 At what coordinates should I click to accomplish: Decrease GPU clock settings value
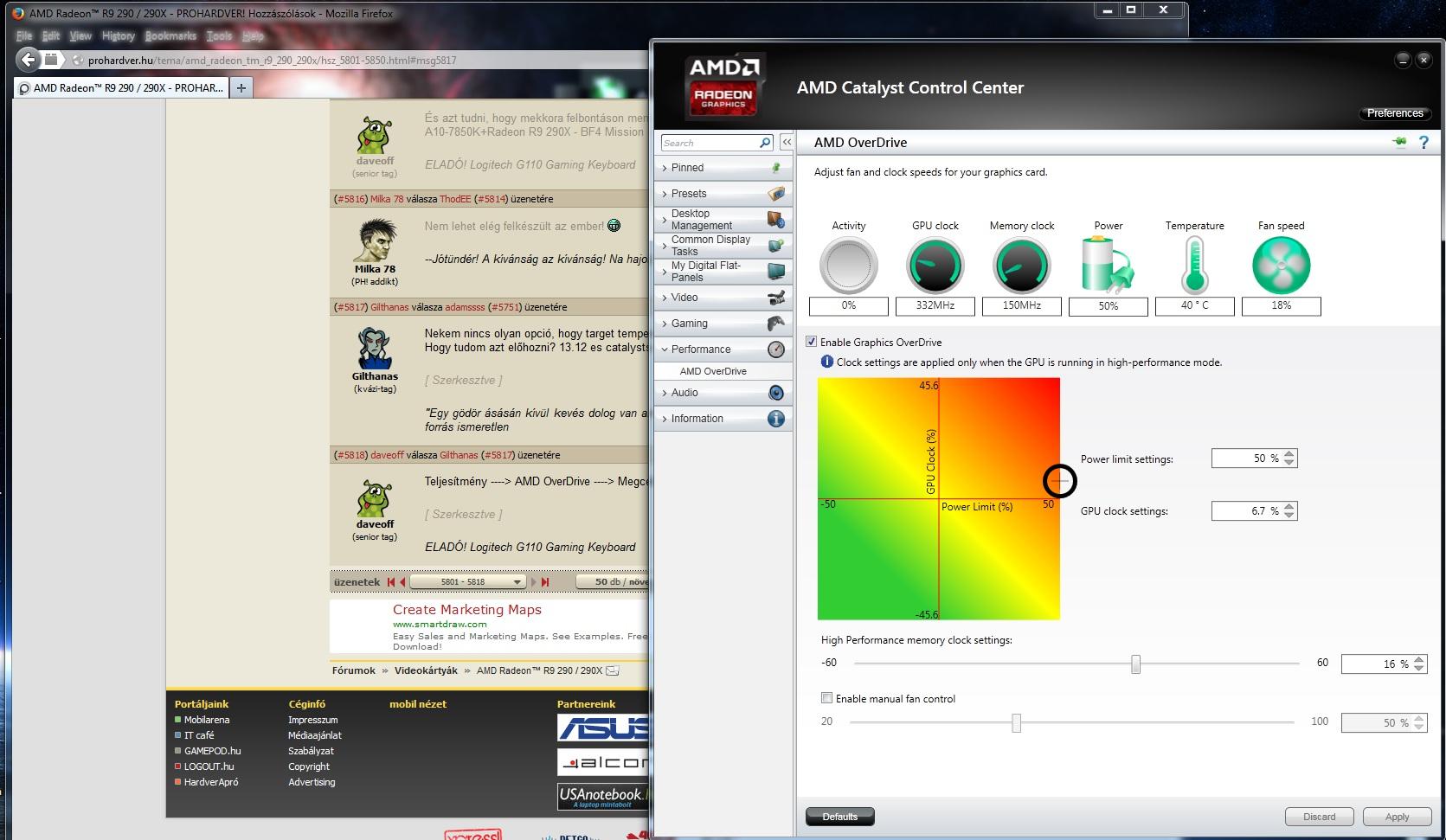point(1289,515)
